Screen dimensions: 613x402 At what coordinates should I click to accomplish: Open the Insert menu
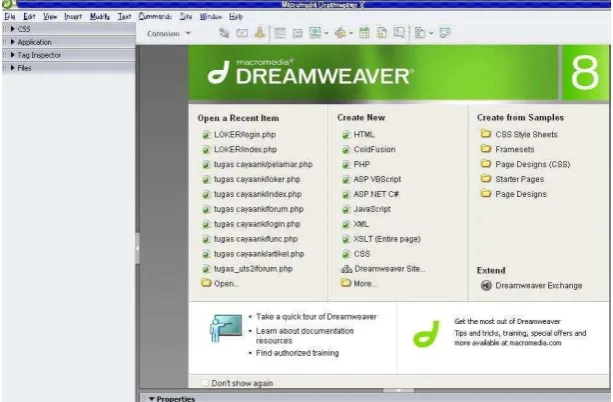coord(73,16)
